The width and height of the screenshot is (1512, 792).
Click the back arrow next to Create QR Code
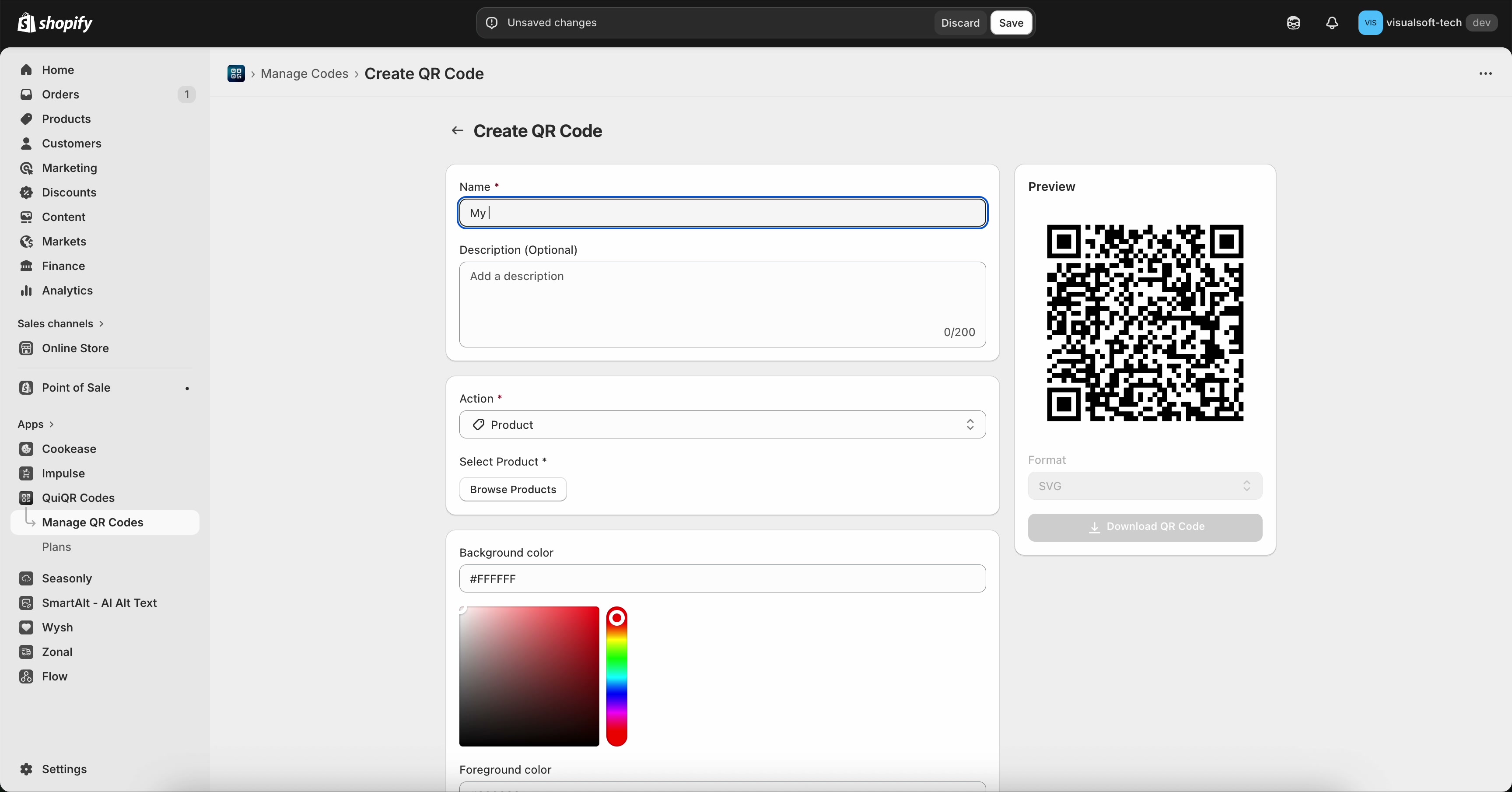(x=457, y=130)
